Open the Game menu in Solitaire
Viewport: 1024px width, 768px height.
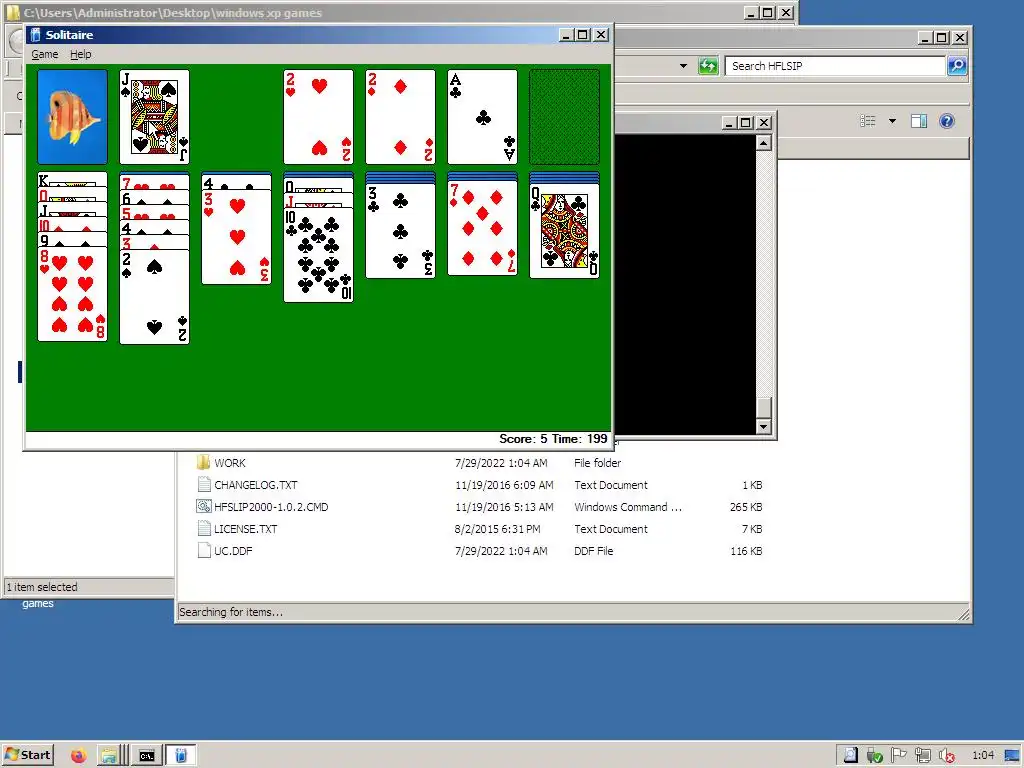(44, 54)
